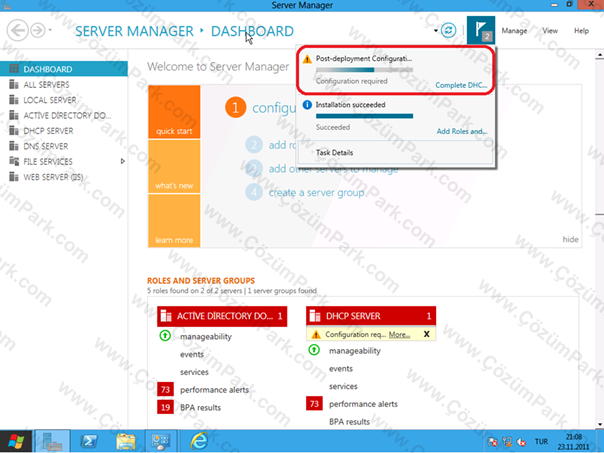Viewport: 604px width, 453px height.
Task: Click the Dashboard sidebar icon
Action: (x=14, y=69)
